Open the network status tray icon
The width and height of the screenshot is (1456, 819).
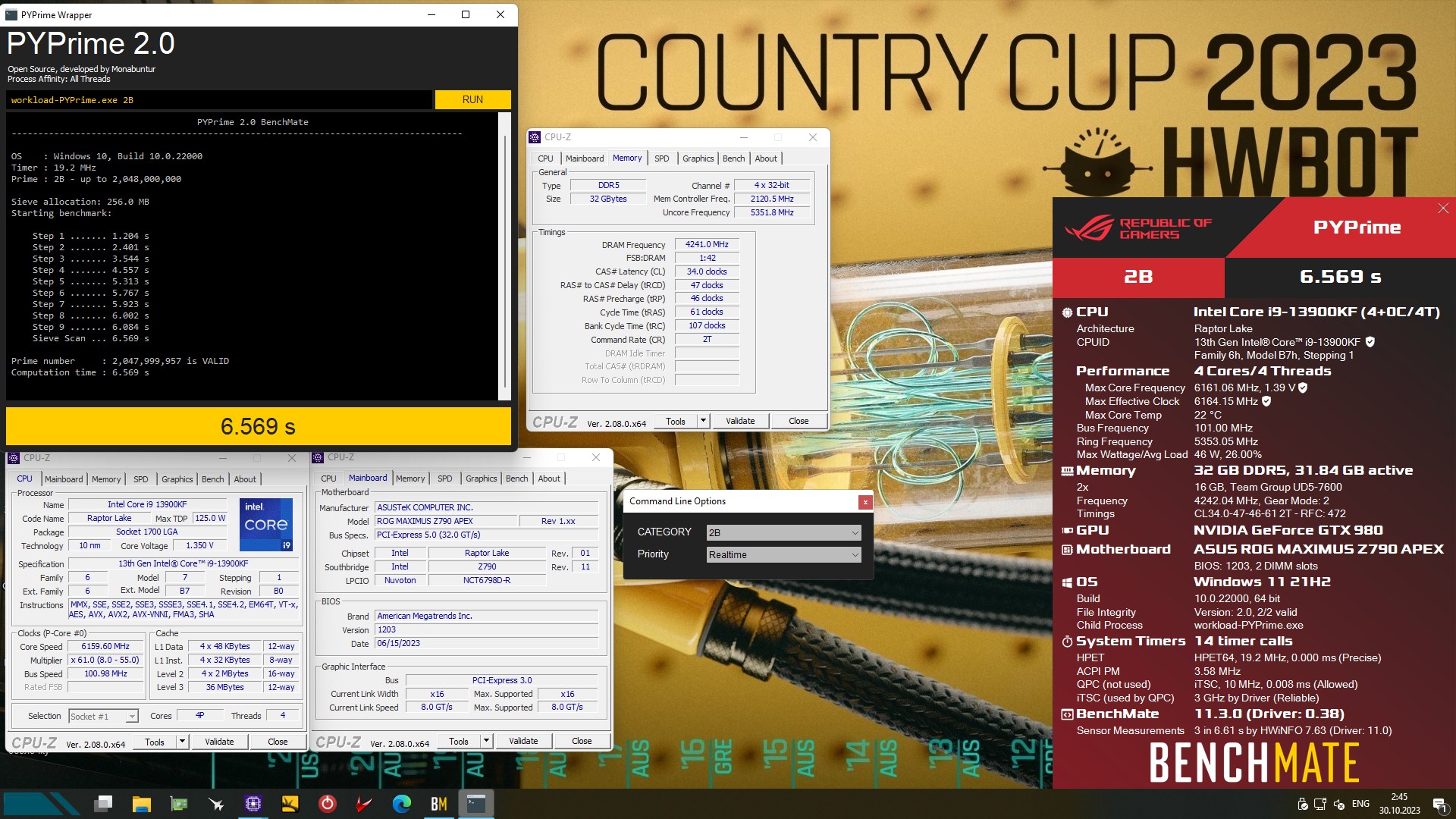coord(1320,804)
